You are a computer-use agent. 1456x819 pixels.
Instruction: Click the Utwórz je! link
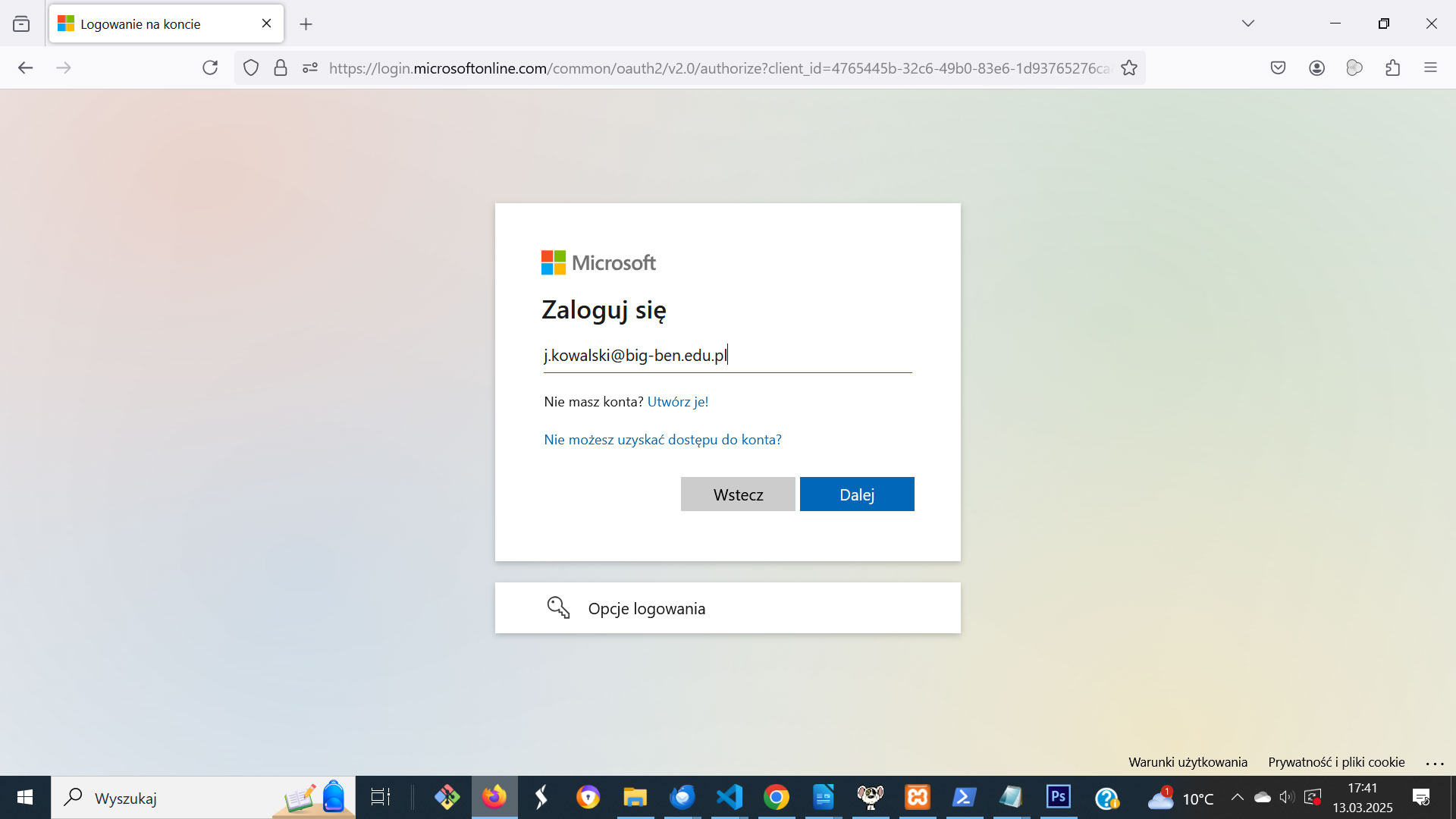(677, 402)
